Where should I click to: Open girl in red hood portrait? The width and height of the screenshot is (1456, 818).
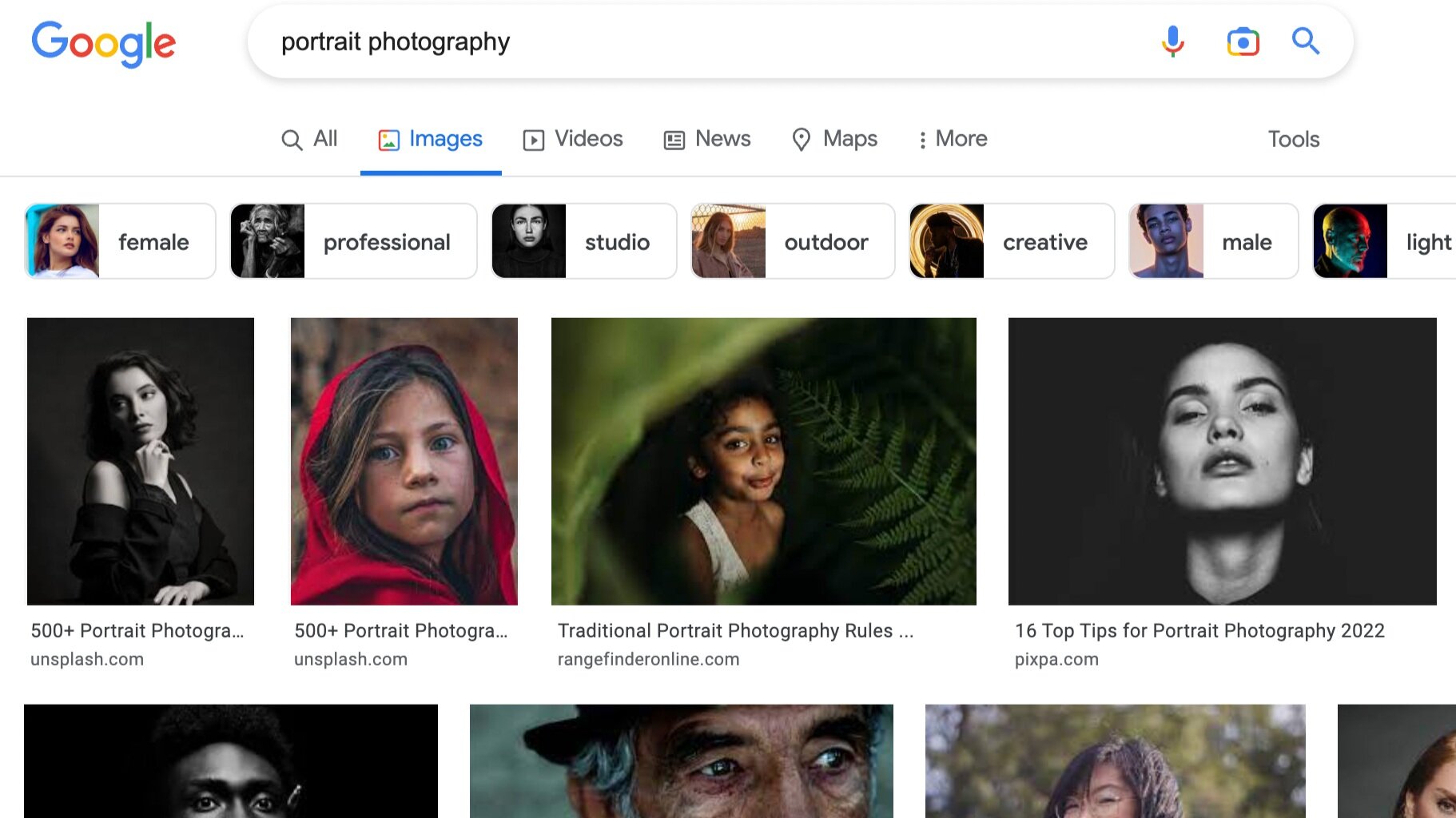coord(404,461)
